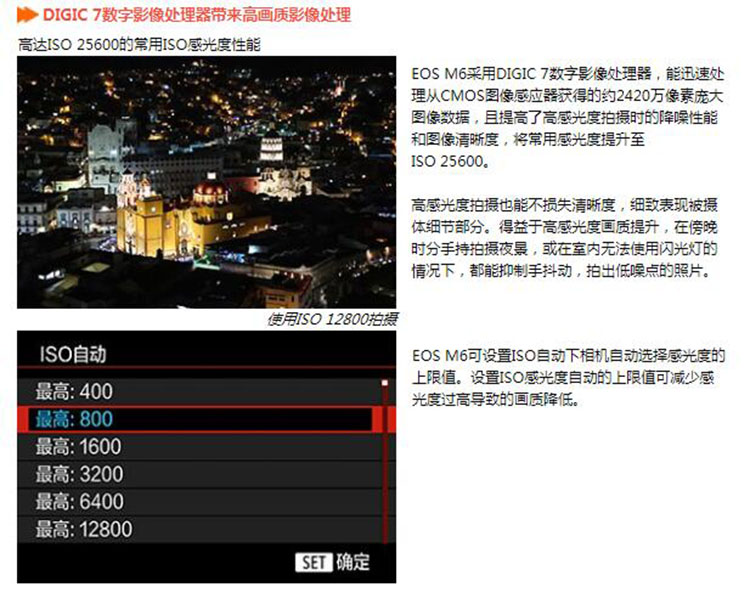Click the 使用ISO 12800拍摄 photo caption

[332, 319]
